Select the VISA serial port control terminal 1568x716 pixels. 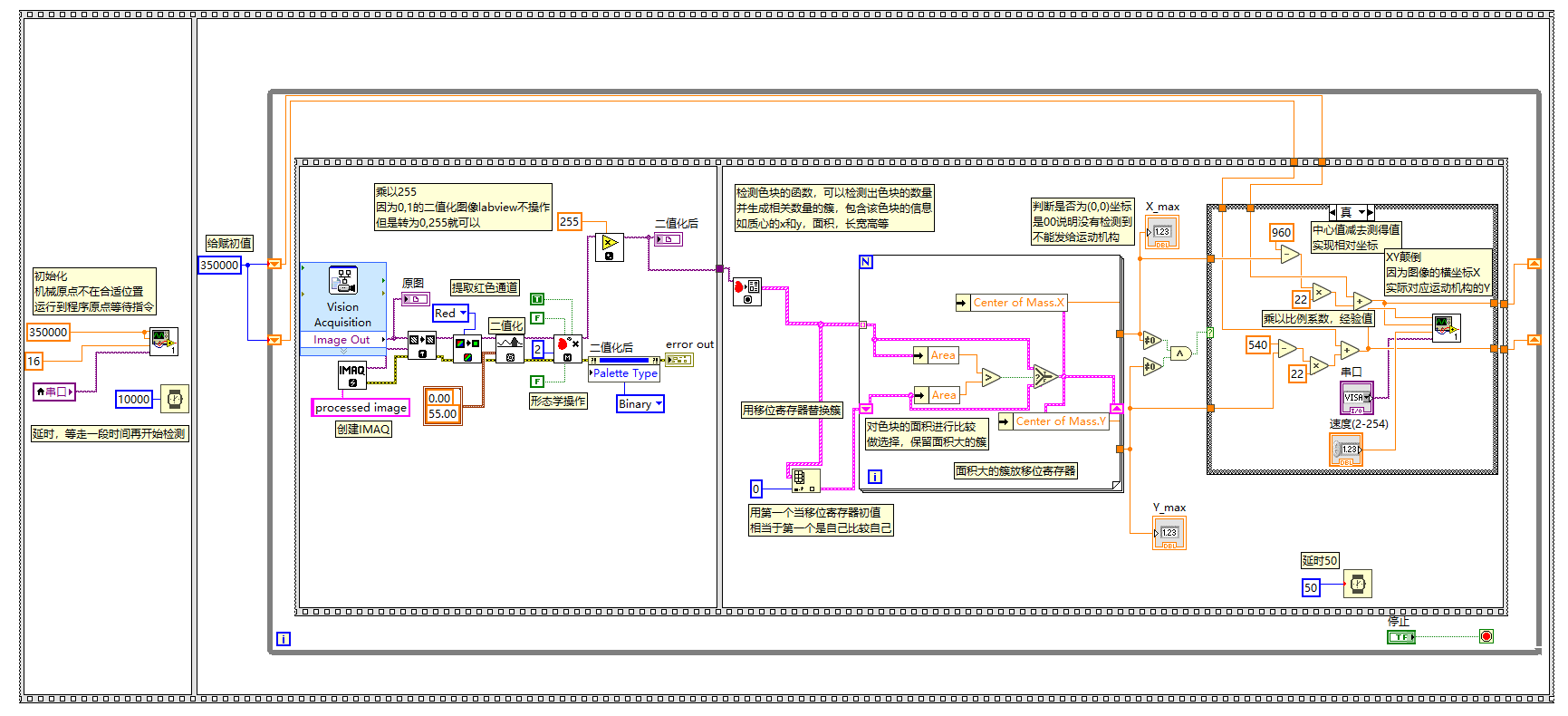pyautogui.click(x=1357, y=398)
